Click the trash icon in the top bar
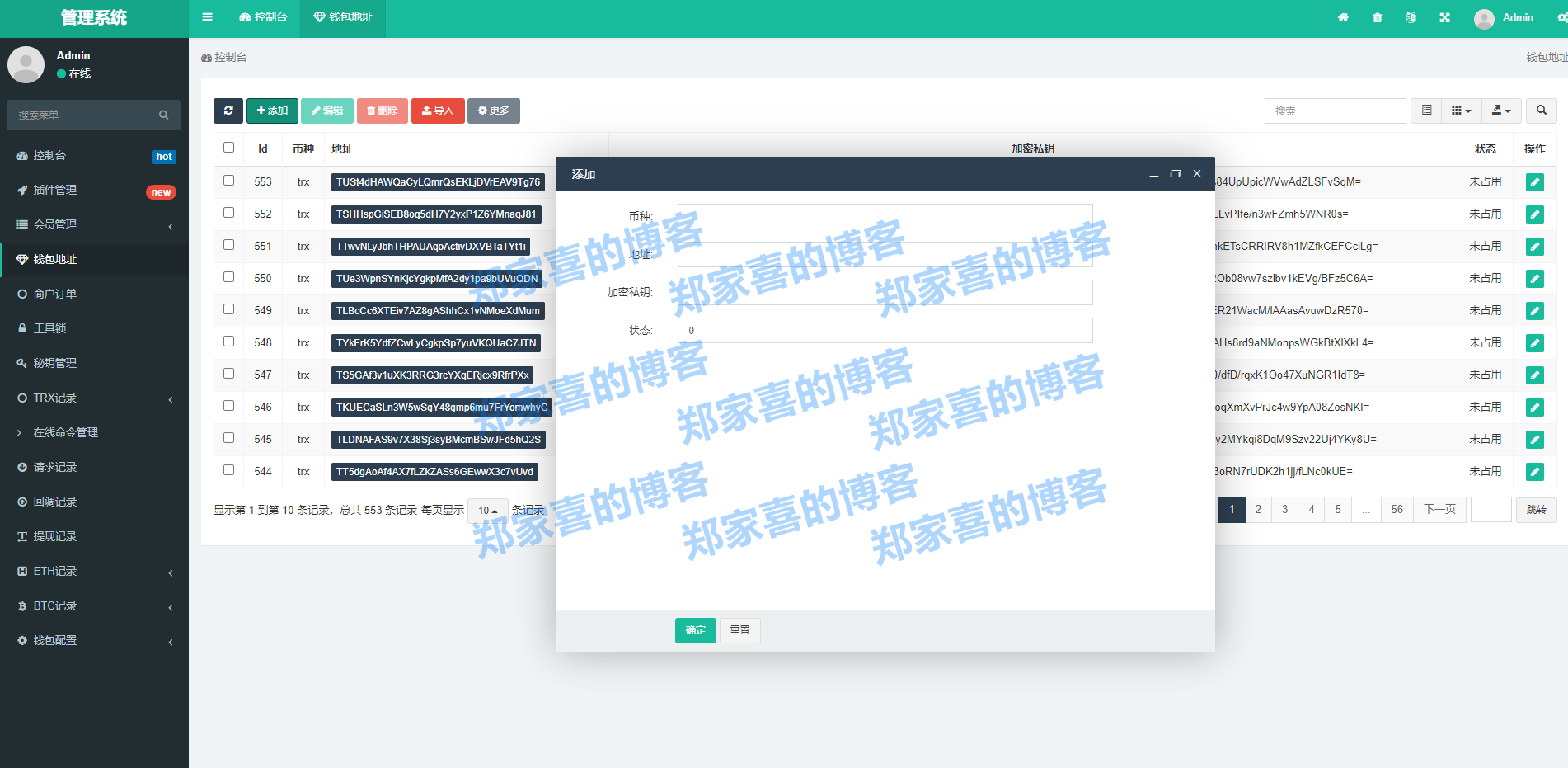Viewport: 1568px width, 768px height. click(x=1377, y=17)
